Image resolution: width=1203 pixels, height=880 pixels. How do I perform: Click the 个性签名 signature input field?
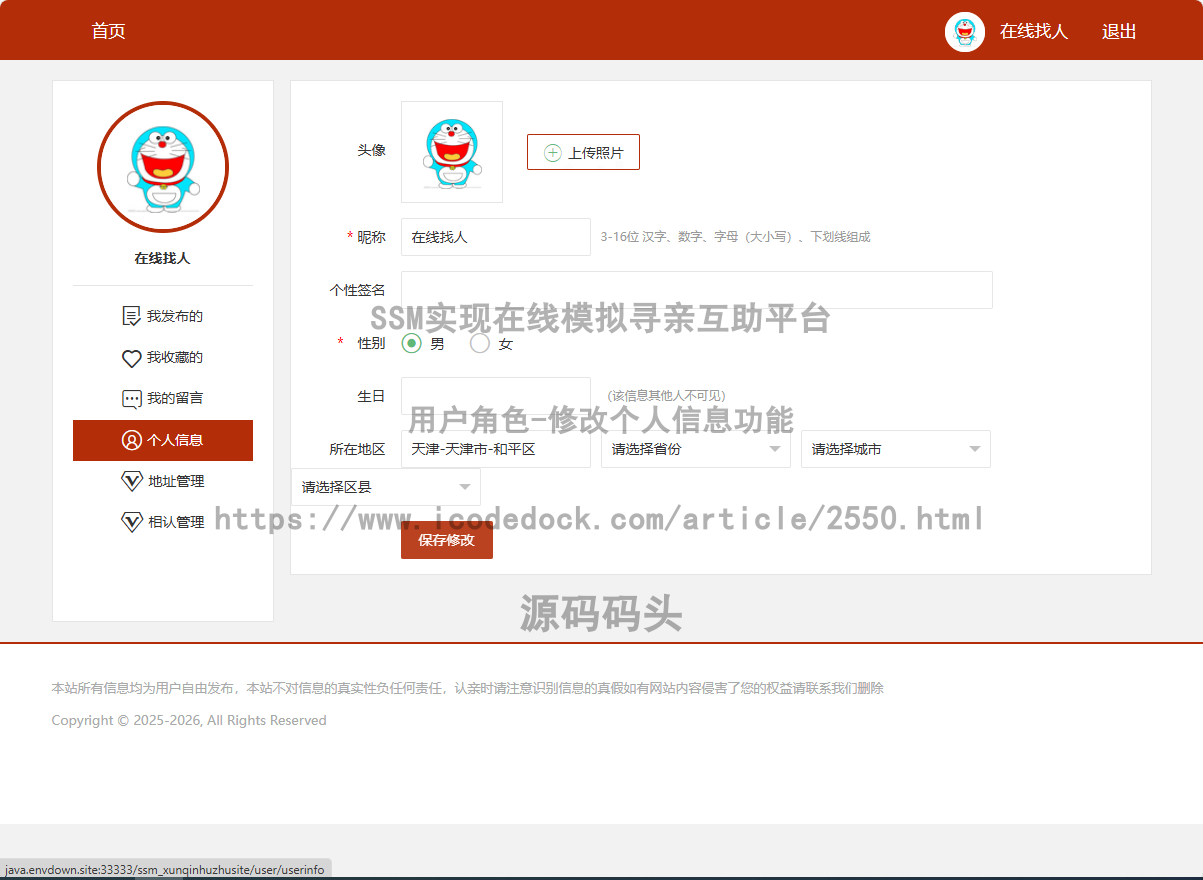[x=697, y=290]
